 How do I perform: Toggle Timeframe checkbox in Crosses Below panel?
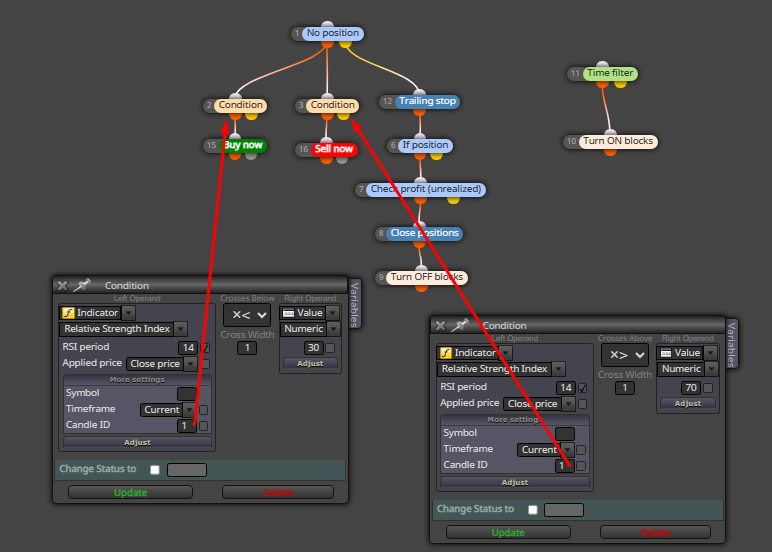203,410
